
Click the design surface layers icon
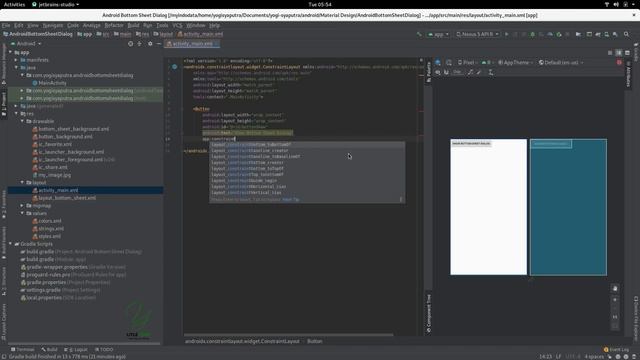click(x=438, y=62)
